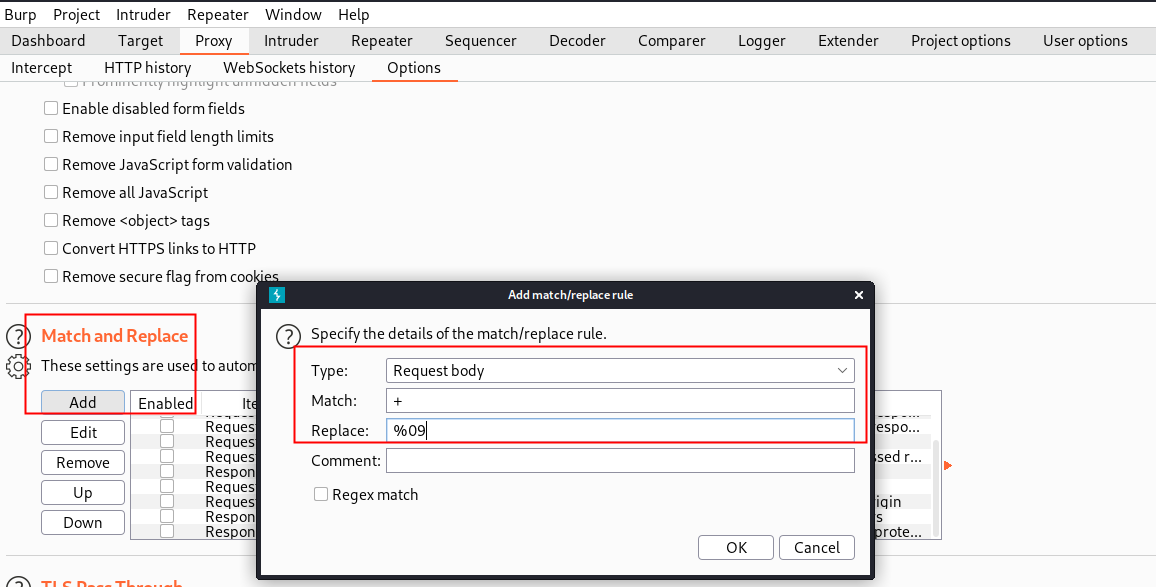
Task: Open the Project menu
Action: point(77,15)
